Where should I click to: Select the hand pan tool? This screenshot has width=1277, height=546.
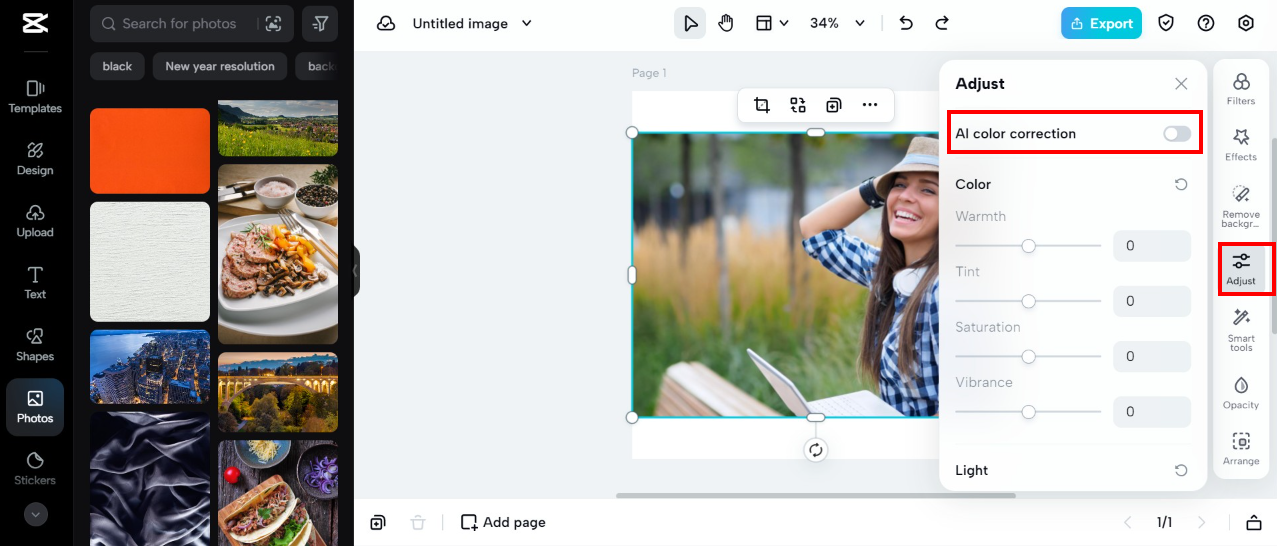(726, 23)
